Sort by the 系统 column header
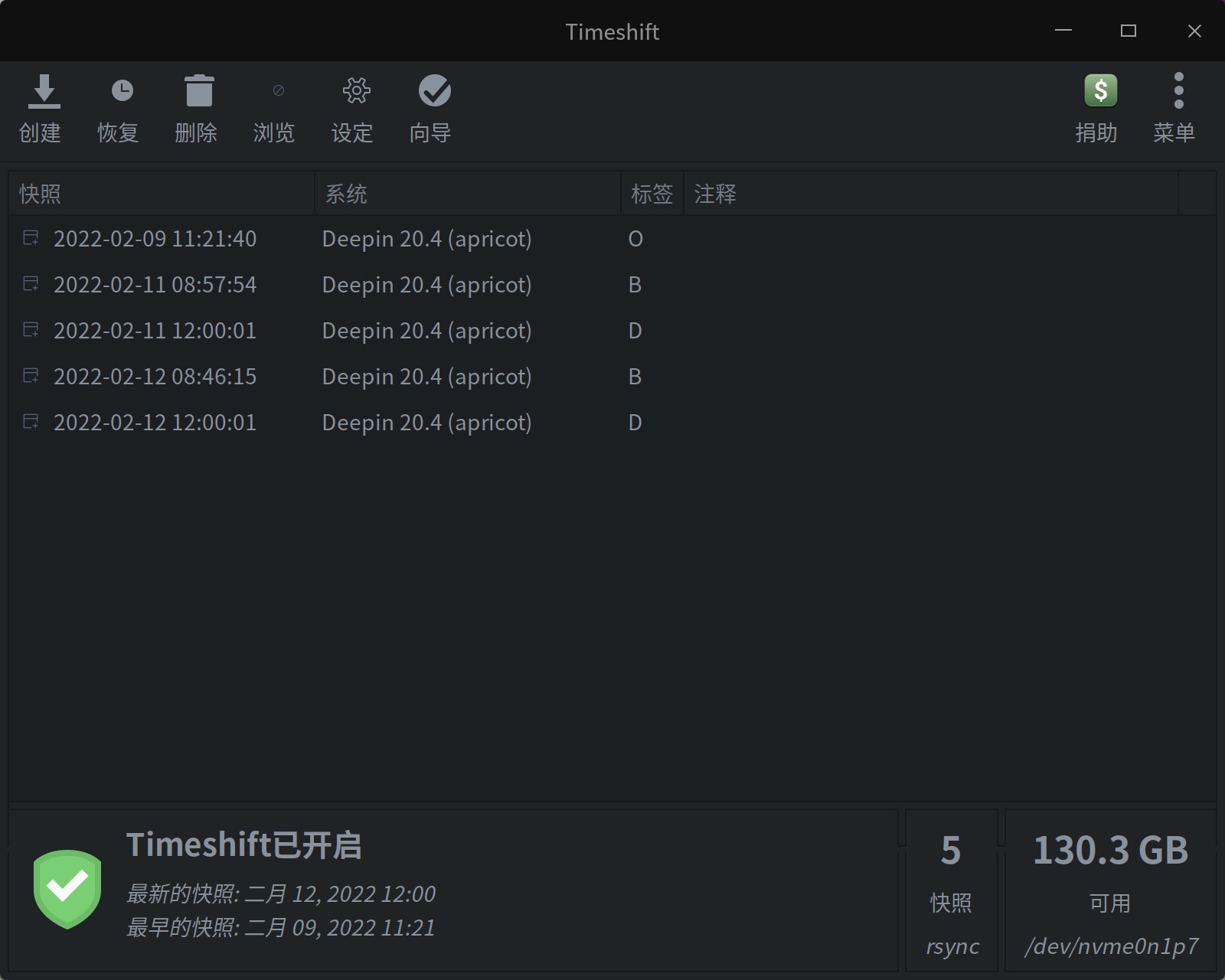This screenshot has width=1225, height=980. tap(468, 194)
